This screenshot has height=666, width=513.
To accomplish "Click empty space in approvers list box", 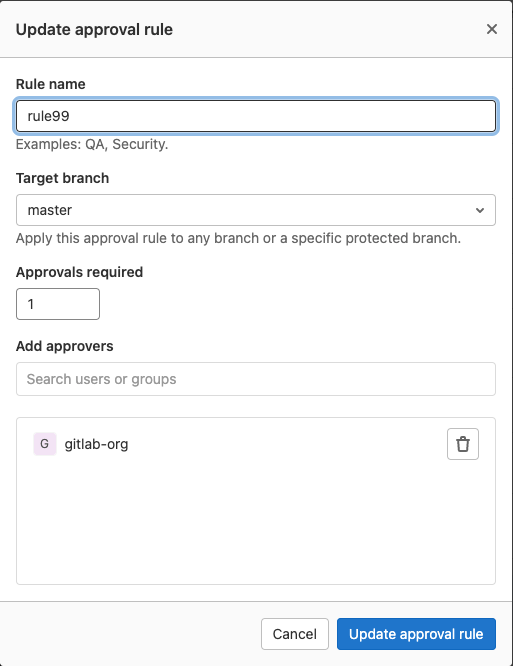I will point(256,522).
